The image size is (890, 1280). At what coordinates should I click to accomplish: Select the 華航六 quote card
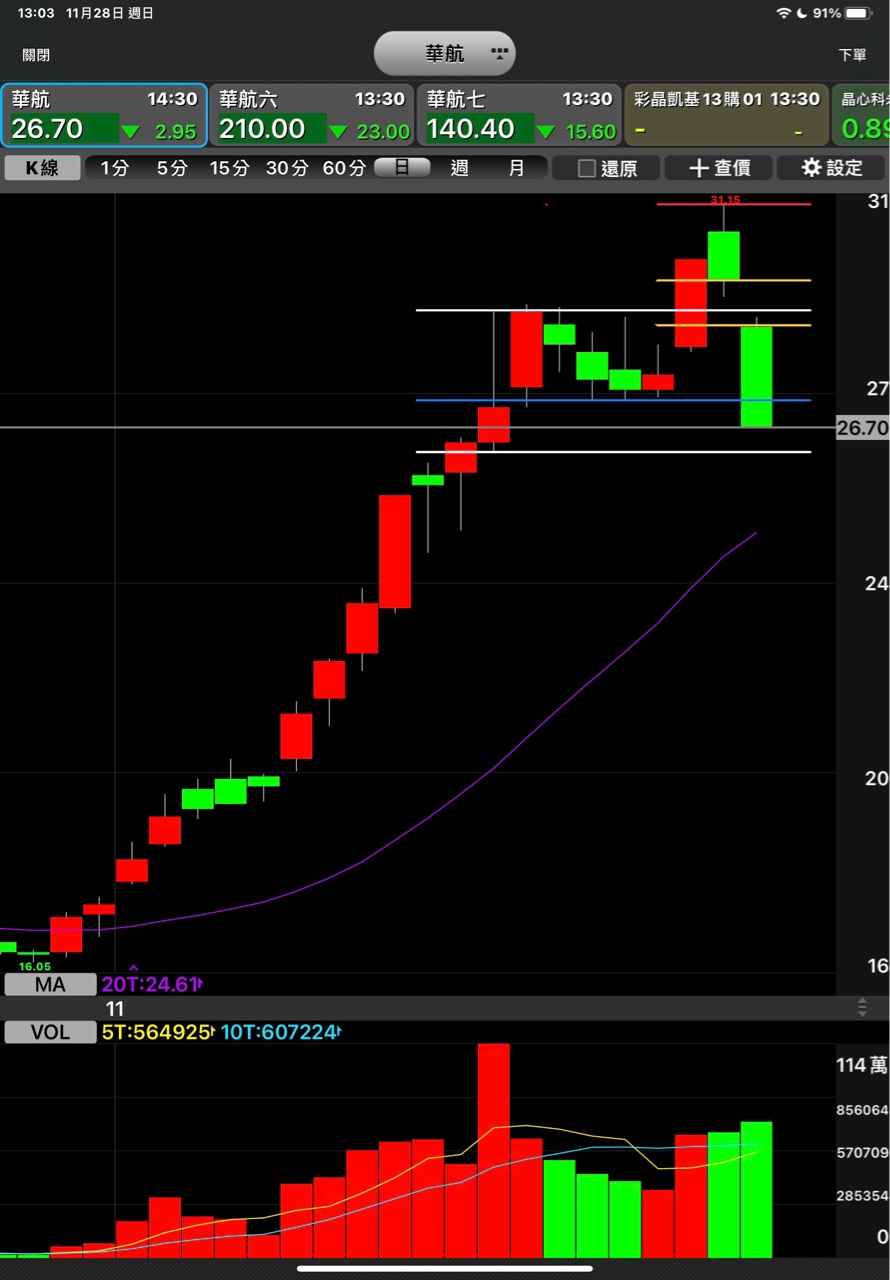click(312, 115)
